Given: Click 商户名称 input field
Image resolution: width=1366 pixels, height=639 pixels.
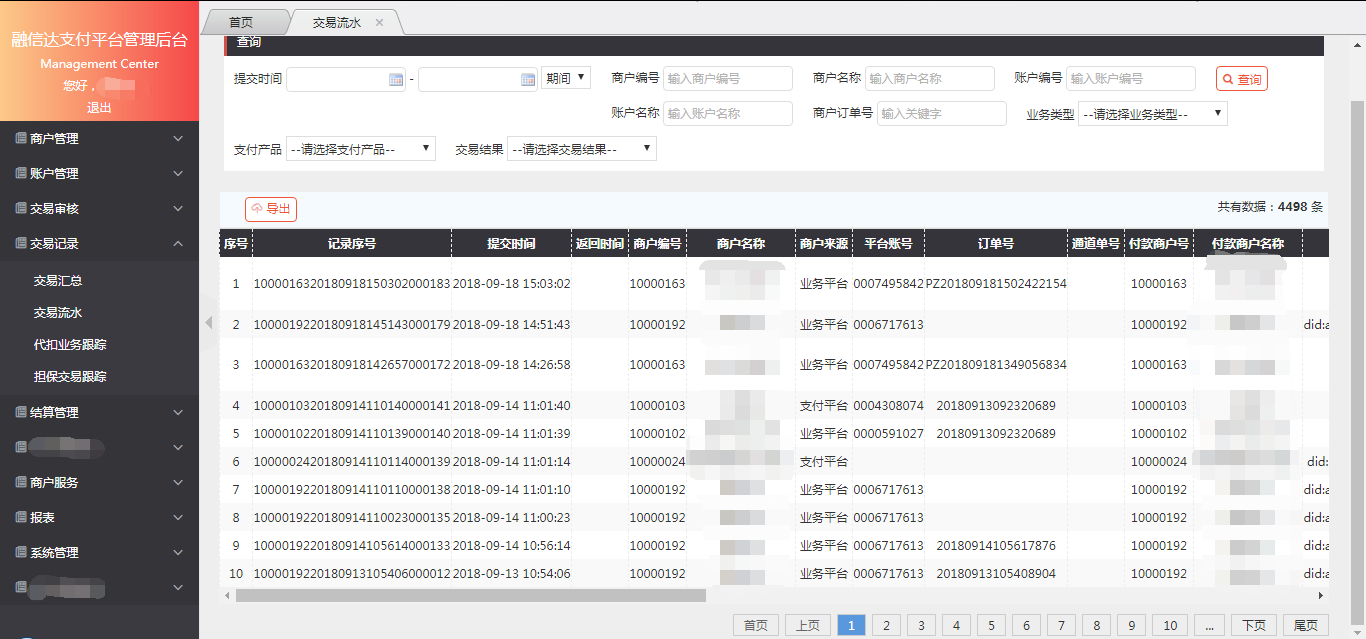Looking at the screenshot, I should click(x=930, y=78).
